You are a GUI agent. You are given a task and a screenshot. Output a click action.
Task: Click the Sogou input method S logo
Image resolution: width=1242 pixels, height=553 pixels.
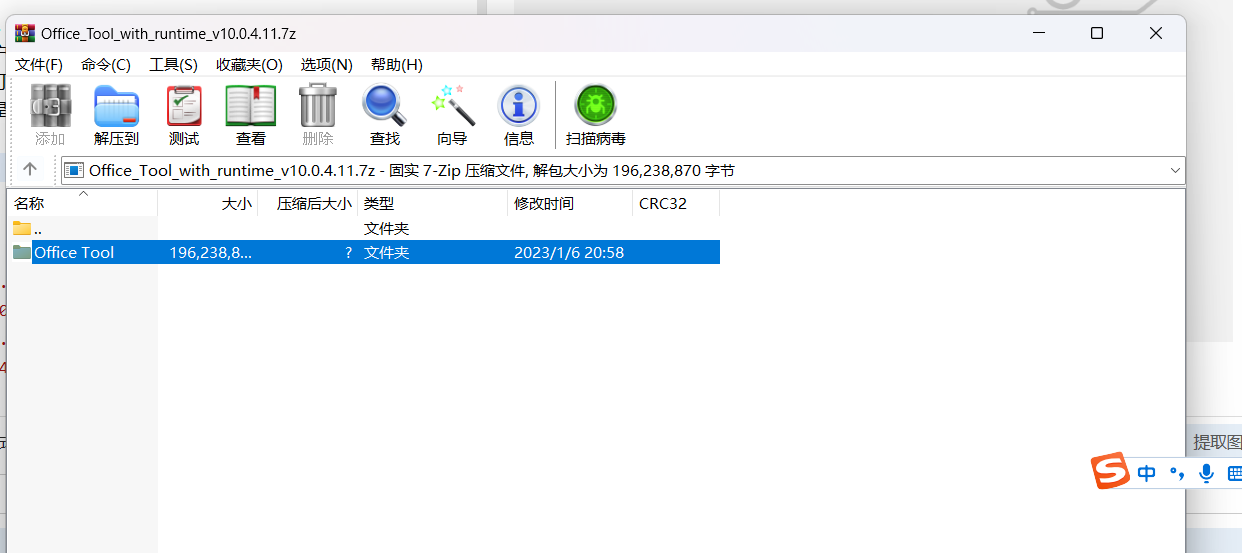point(1109,471)
